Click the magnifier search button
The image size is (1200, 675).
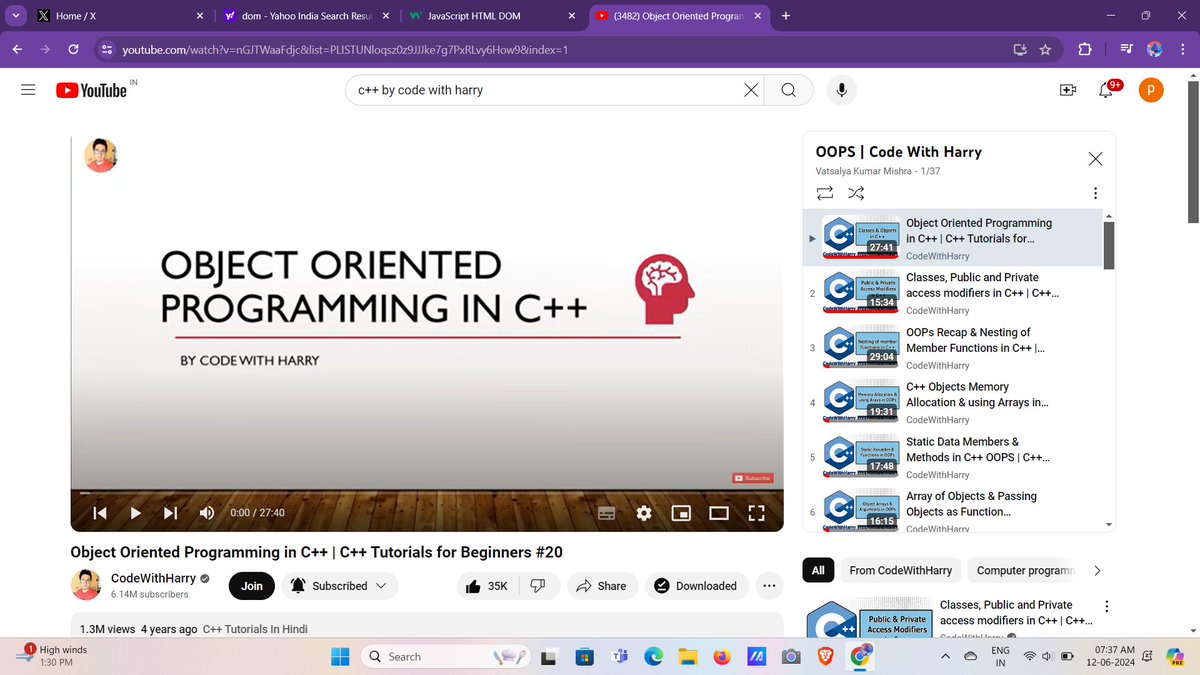pos(789,90)
